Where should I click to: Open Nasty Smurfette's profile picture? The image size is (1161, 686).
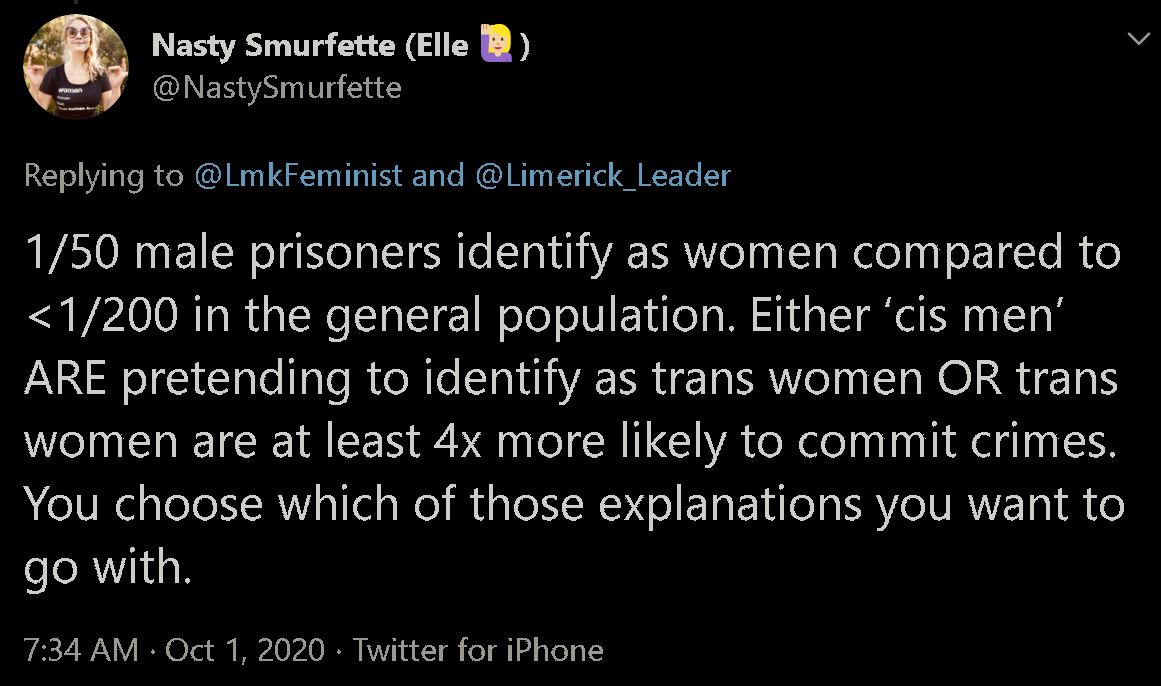[x=75, y=67]
